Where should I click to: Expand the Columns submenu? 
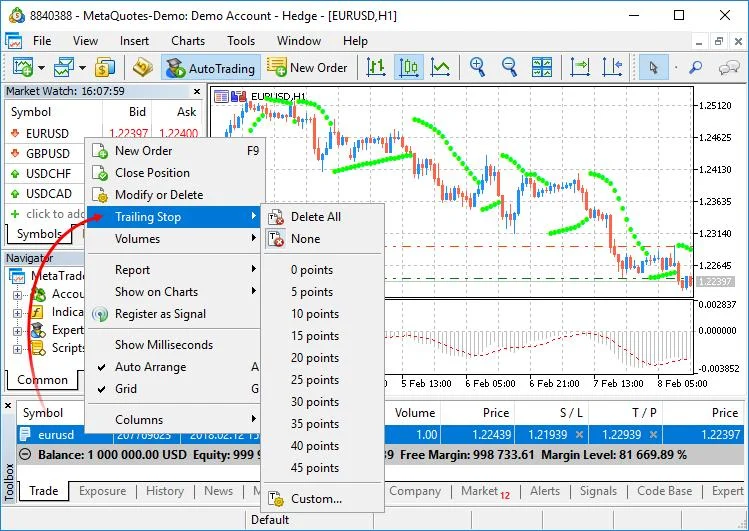pos(174,420)
